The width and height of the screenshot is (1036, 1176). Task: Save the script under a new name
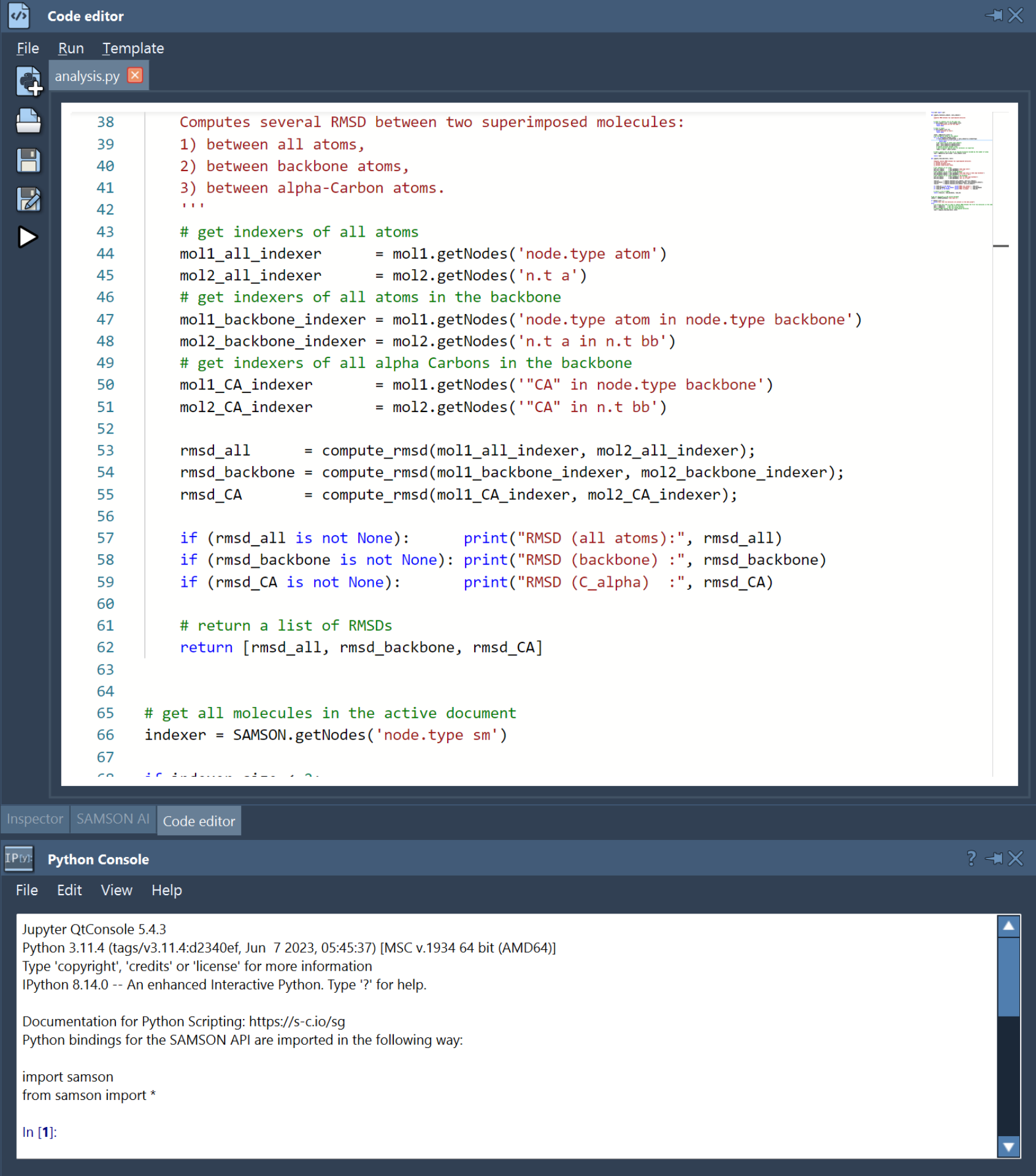(29, 199)
